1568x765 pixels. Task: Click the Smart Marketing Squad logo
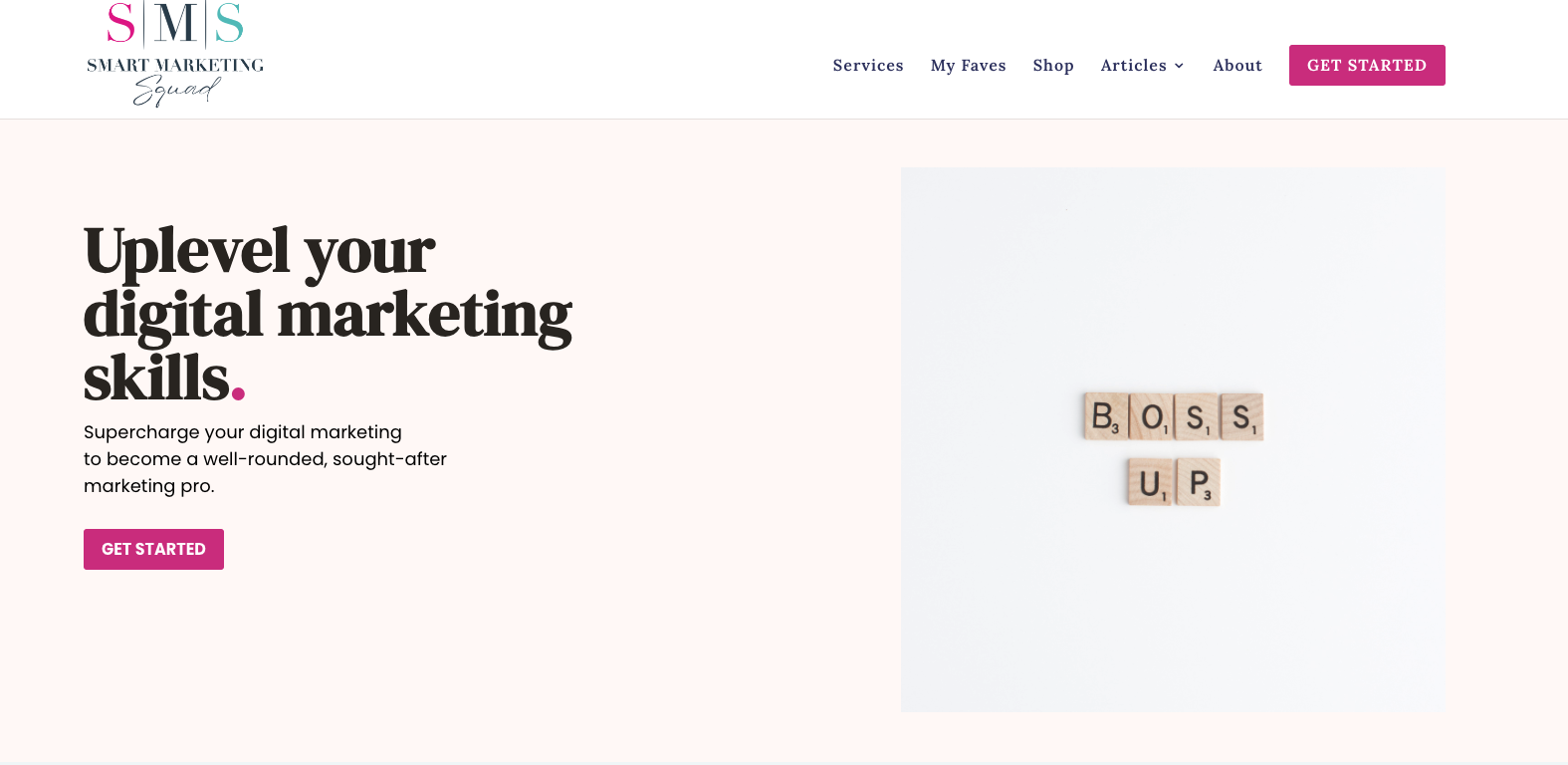point(175,54)
